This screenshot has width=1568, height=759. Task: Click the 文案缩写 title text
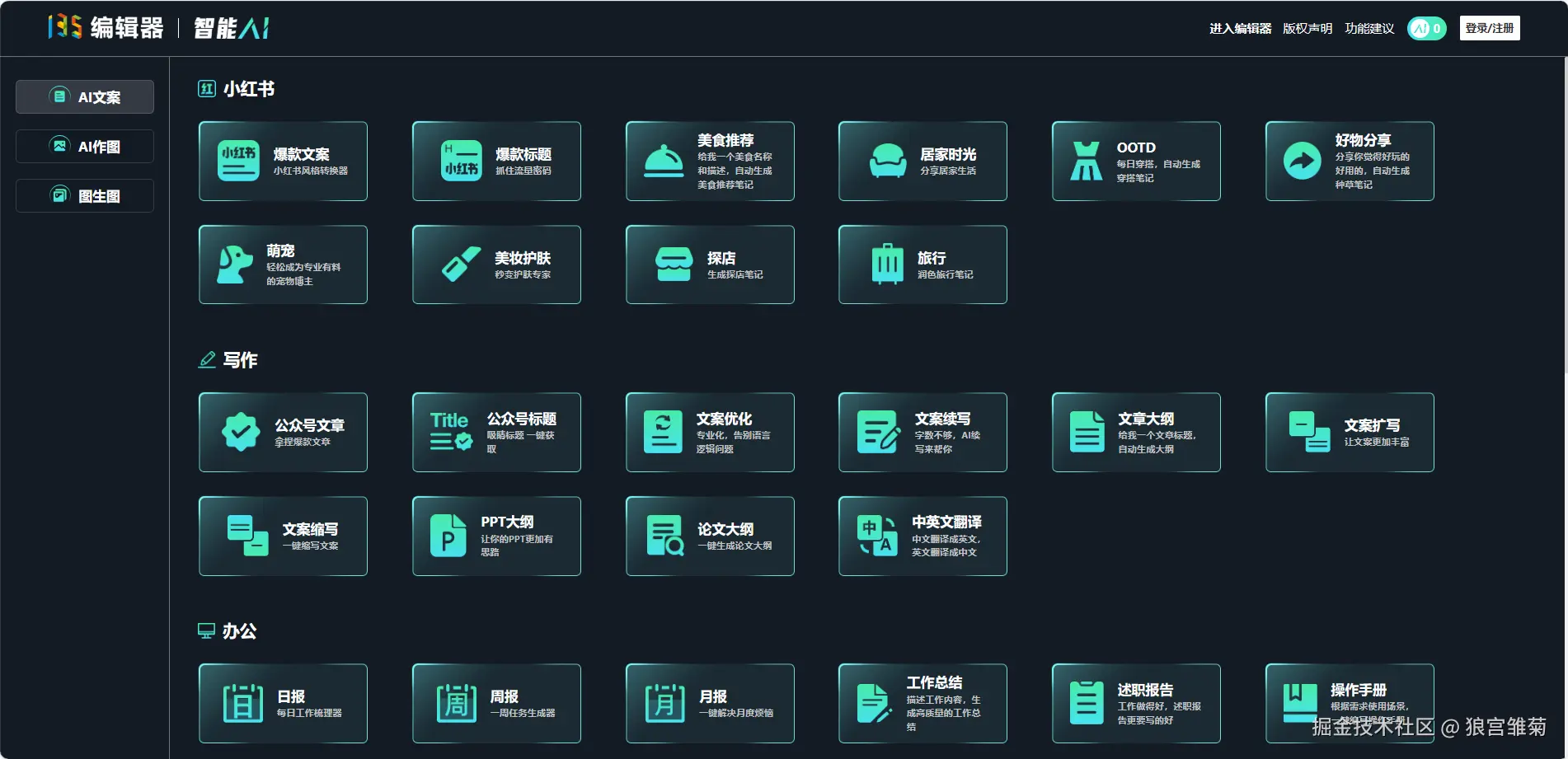311,529
